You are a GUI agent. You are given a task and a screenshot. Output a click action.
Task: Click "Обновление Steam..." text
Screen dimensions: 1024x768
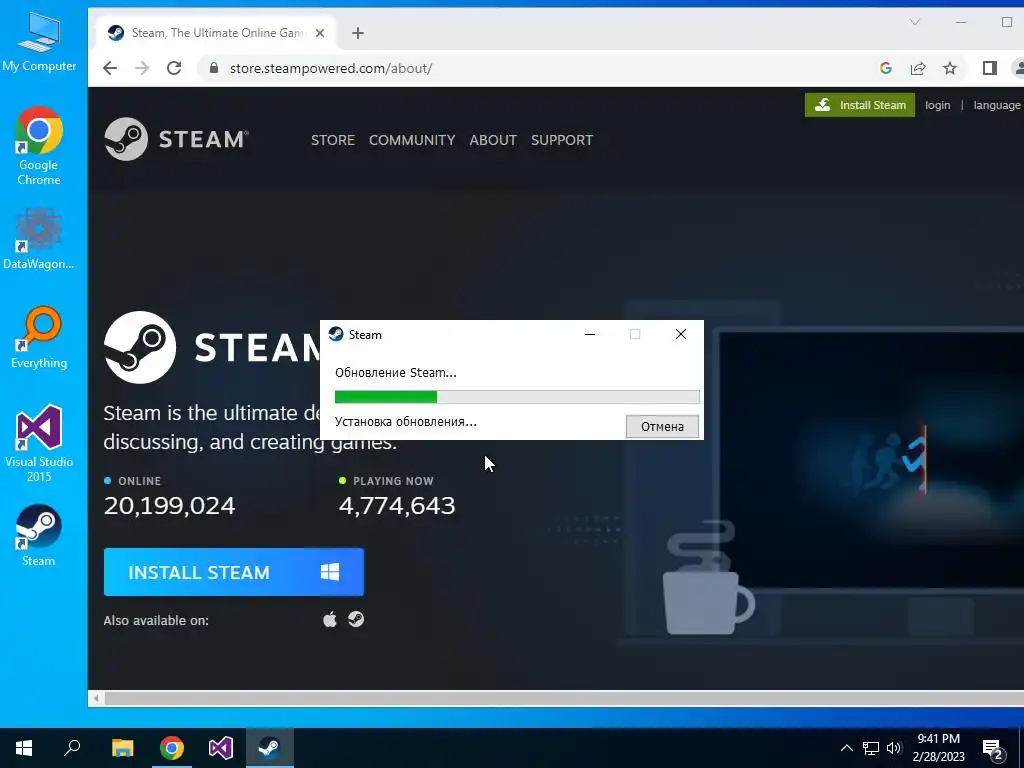[x=396, y=372]
